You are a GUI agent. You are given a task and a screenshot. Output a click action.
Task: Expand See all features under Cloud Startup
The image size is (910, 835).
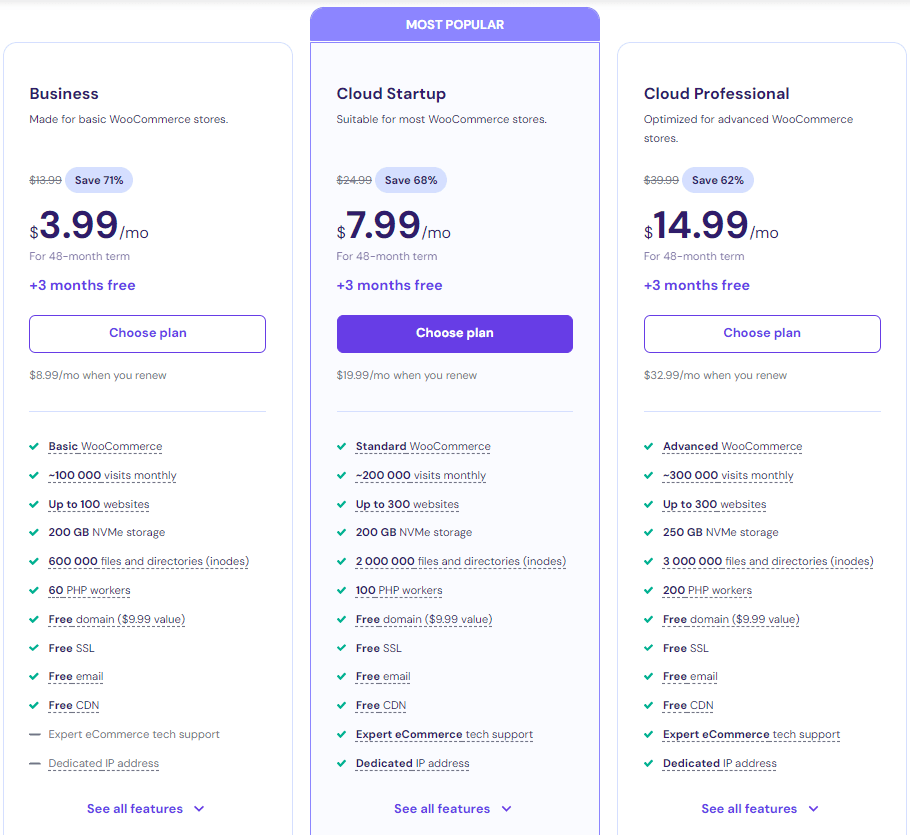[453, 808]
